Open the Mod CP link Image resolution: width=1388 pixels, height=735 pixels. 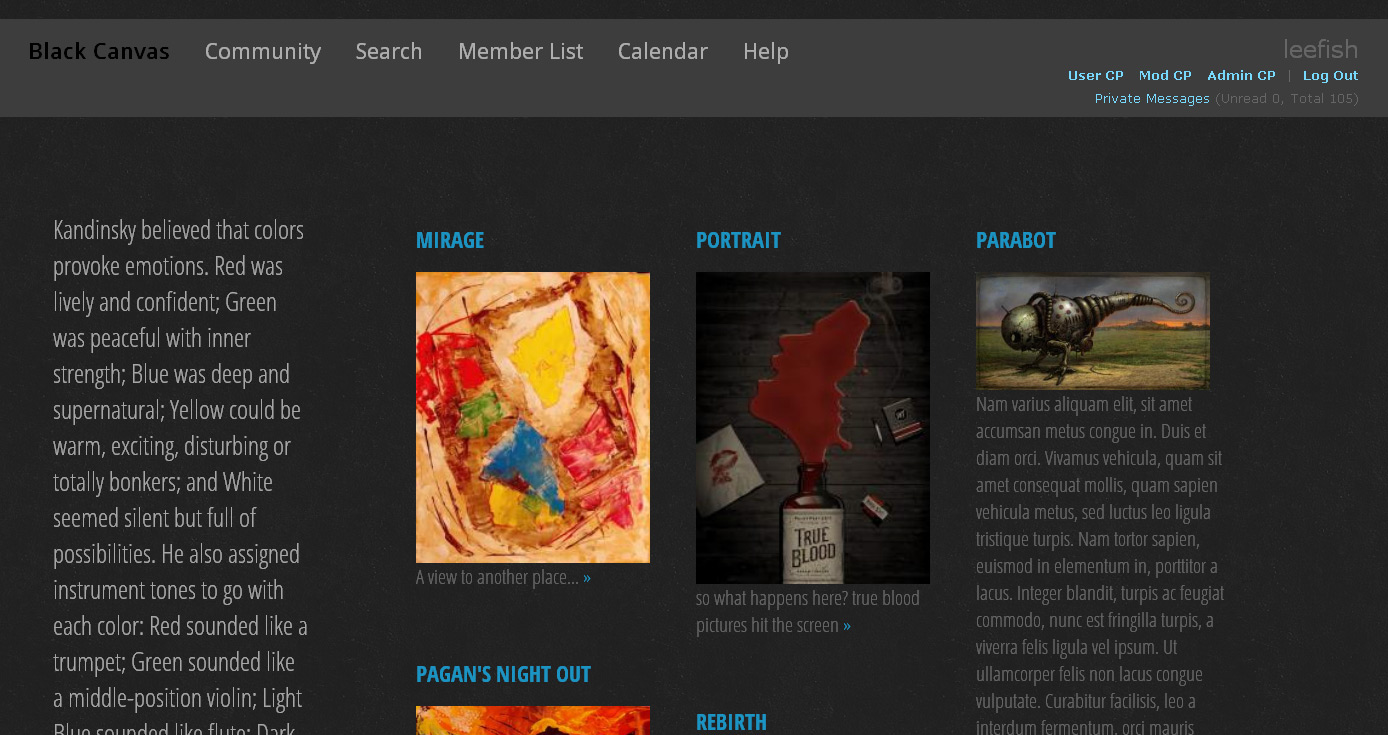[x=1165, y=75]
